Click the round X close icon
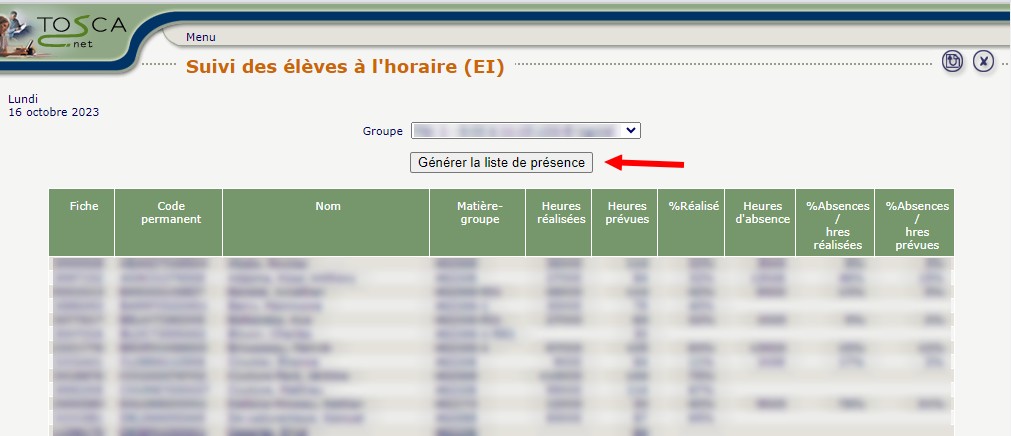This screenshot has height=436, width=1011. (x=984, y=62)
